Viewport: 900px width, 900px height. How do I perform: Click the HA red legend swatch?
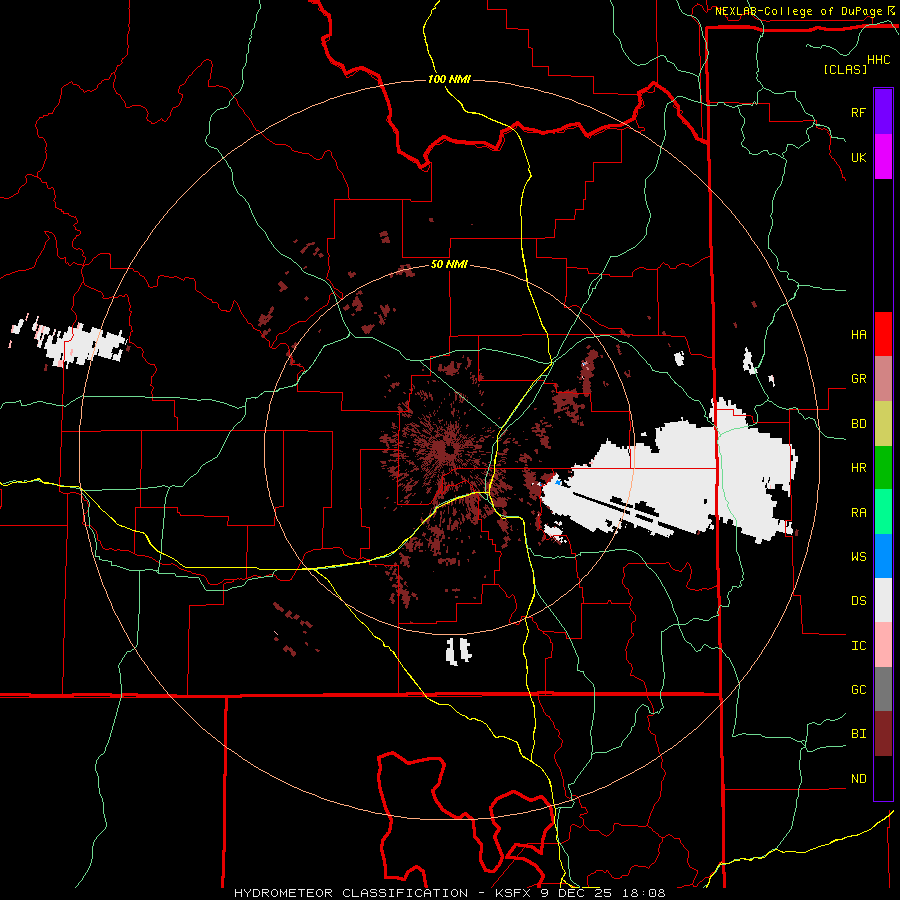pyautogui.click(x=883, y=334)
